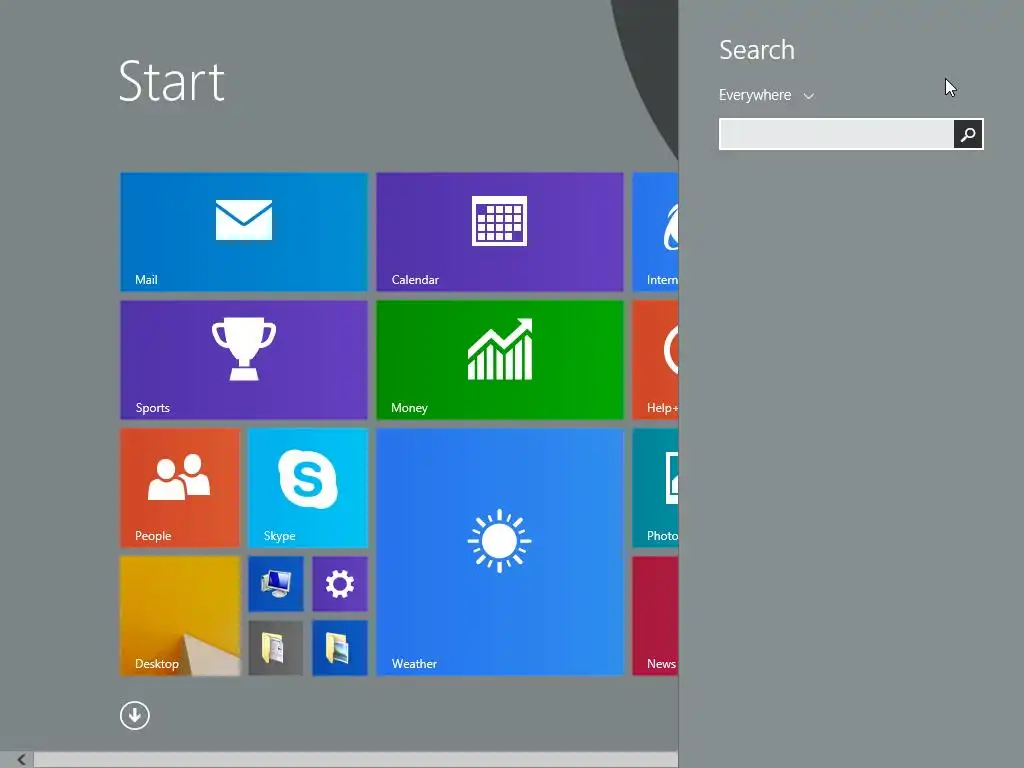Click the magnifier search button

pyautogui.click(x=968, y=134)
